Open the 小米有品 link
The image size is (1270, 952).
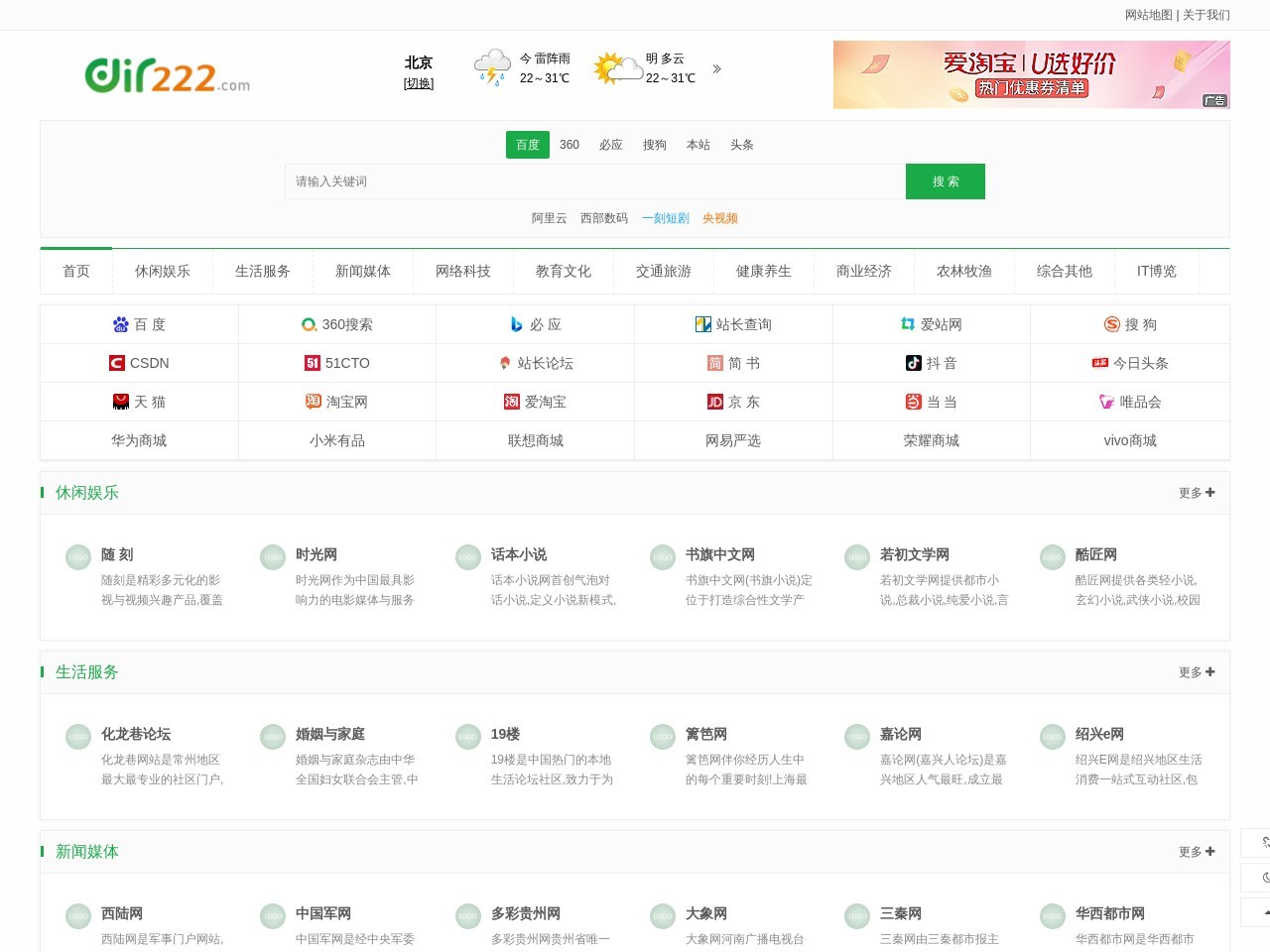(337, 440)
